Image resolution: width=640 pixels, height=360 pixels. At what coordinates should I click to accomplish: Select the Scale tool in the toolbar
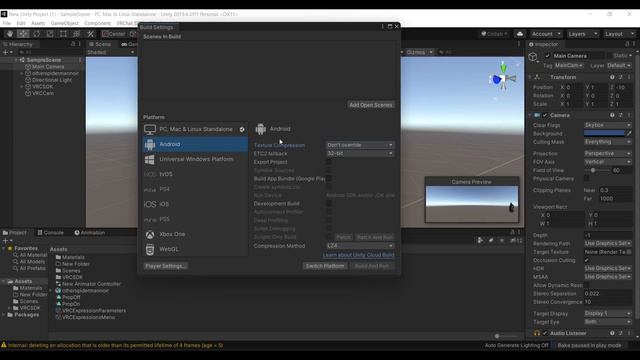click(50, 34)
